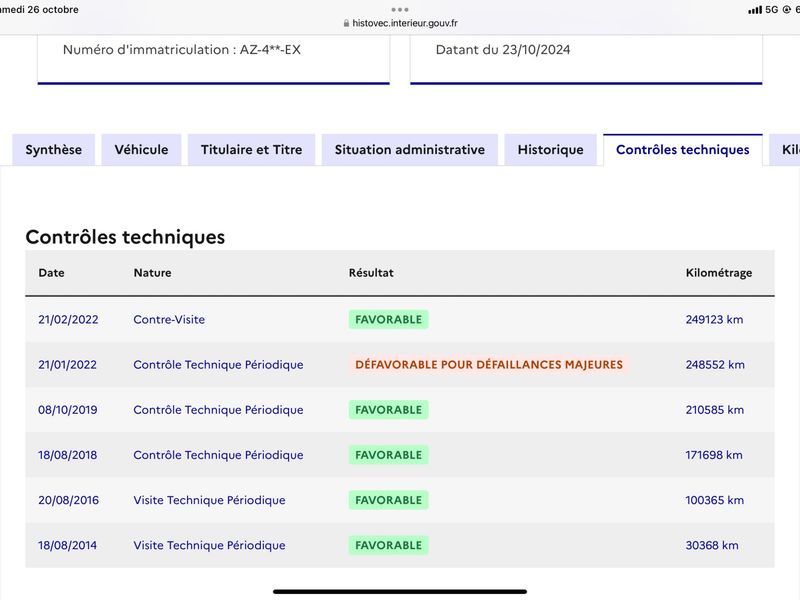Screen dimensions: 800x600
Task: Click the Contre-Visite entry
Action: 169,319
